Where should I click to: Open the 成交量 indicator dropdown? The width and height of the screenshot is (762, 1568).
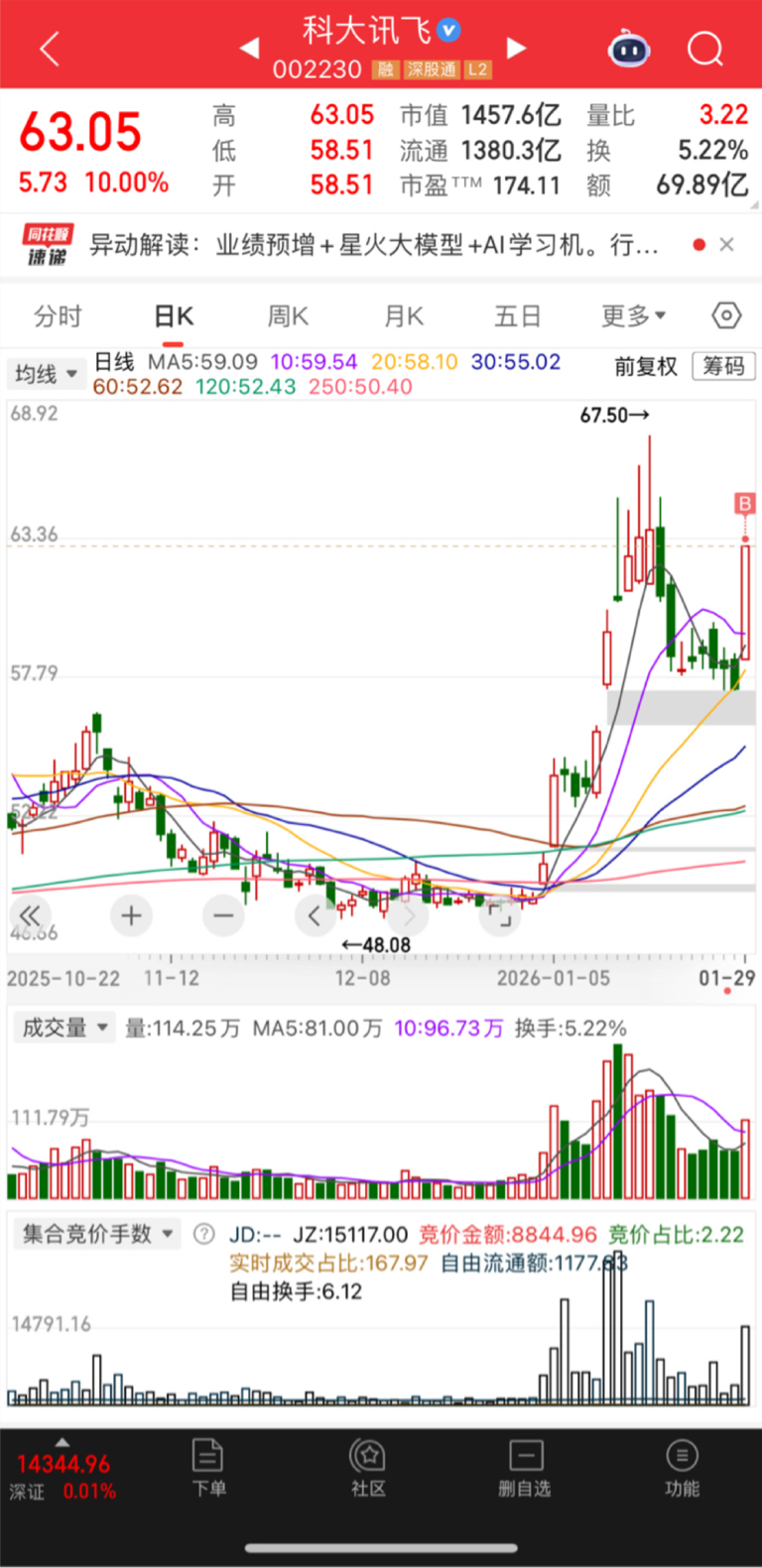click(x=63, y=1027)
